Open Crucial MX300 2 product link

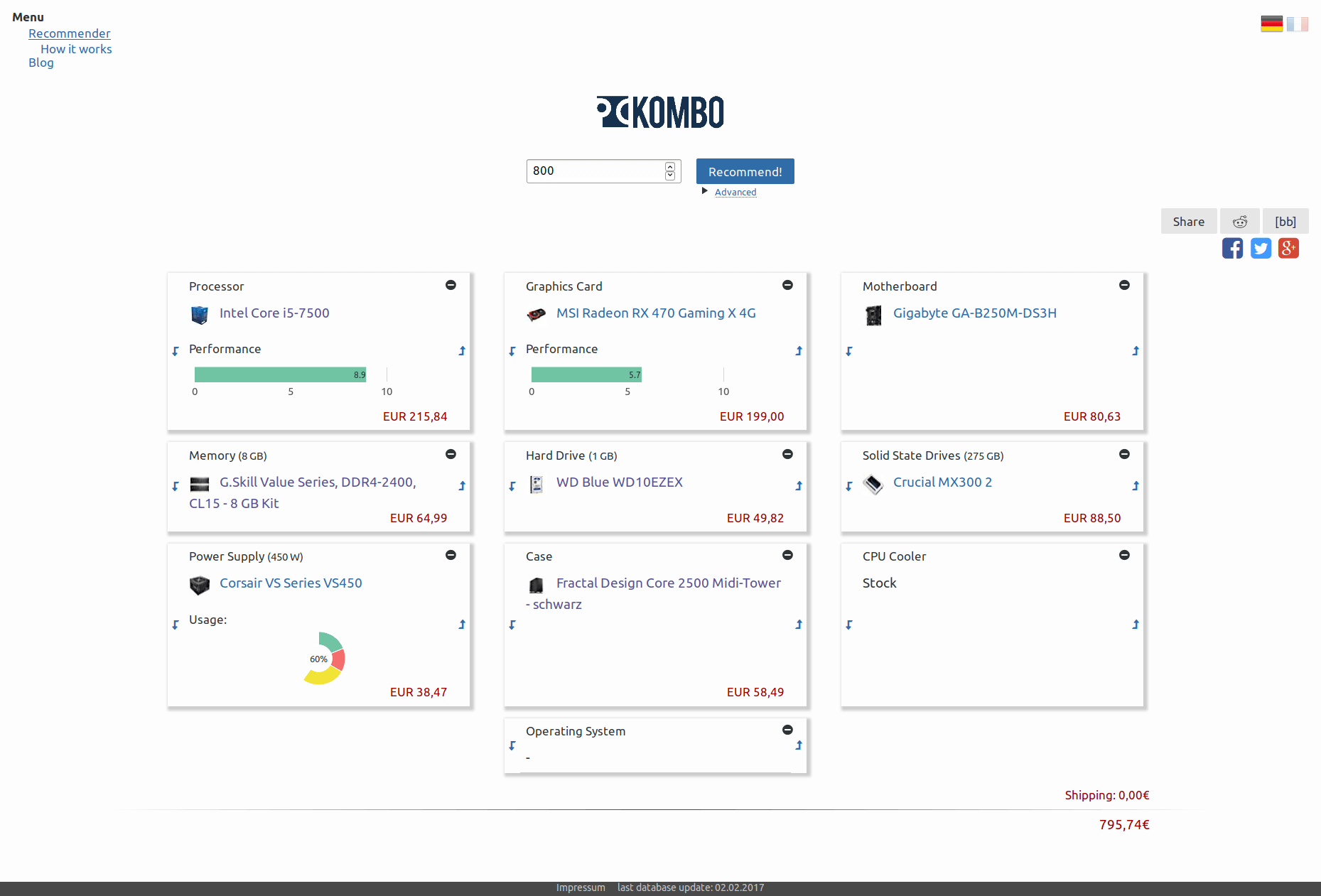click(x=942, y=482)
